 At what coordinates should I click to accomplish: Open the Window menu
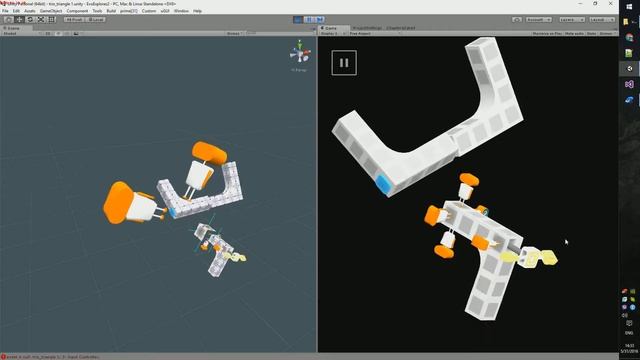point(181,11)
